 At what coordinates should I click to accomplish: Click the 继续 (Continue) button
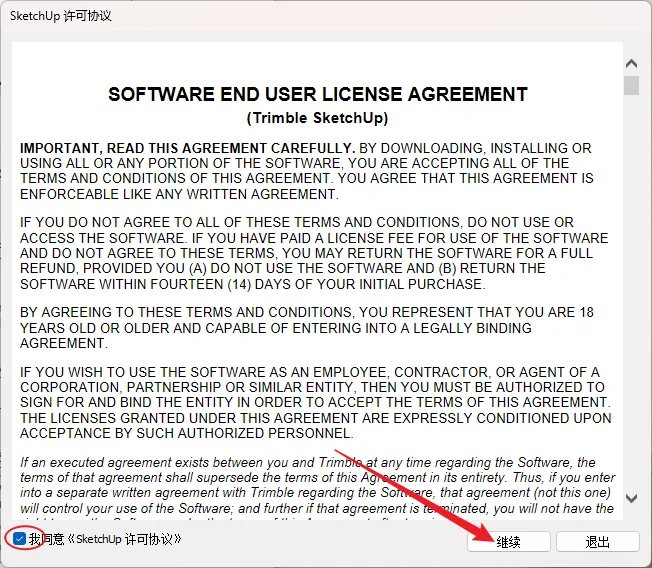pyautogui.click(x=509, y=542)
